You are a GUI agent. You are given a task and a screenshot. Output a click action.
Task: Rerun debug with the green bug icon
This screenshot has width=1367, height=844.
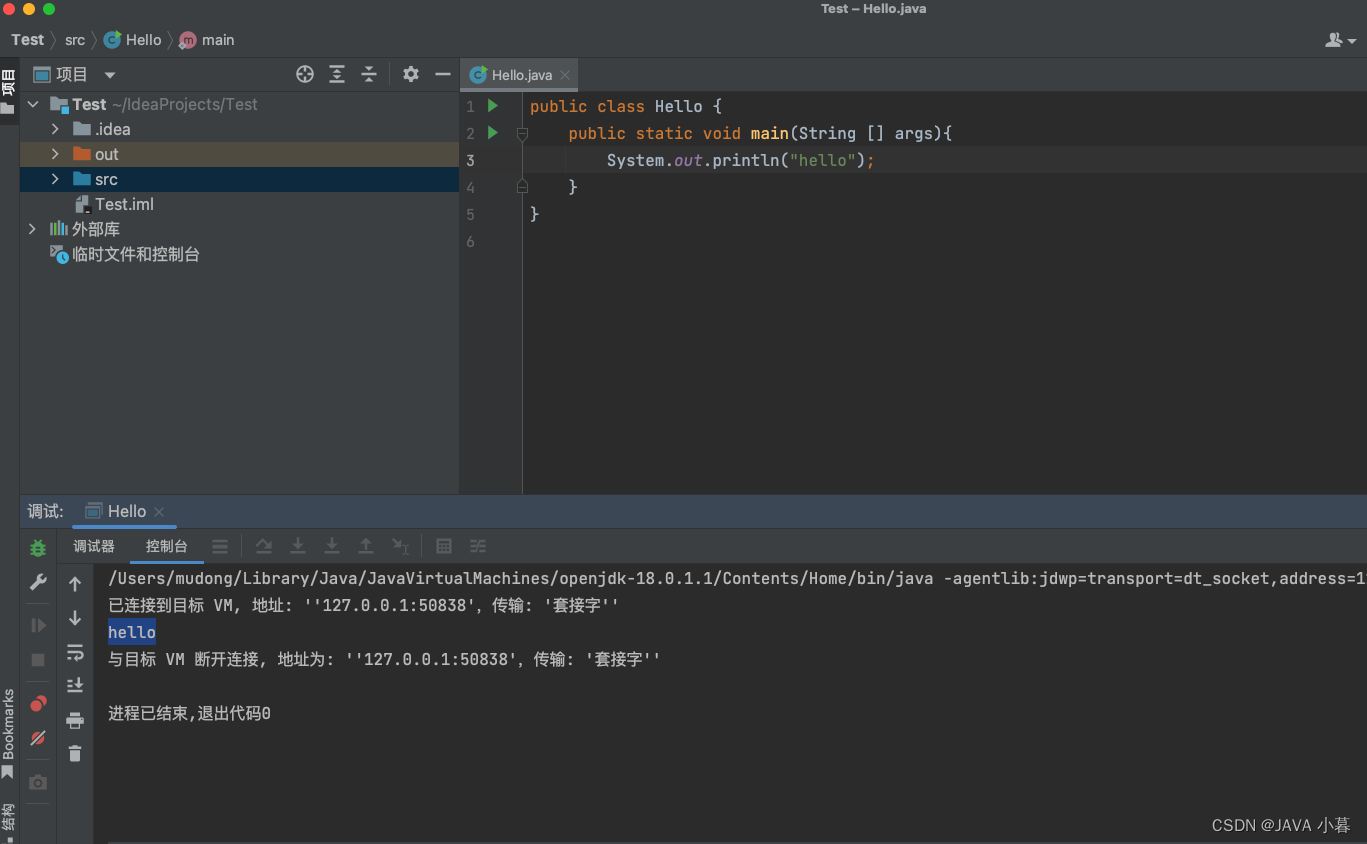(38, 548)
